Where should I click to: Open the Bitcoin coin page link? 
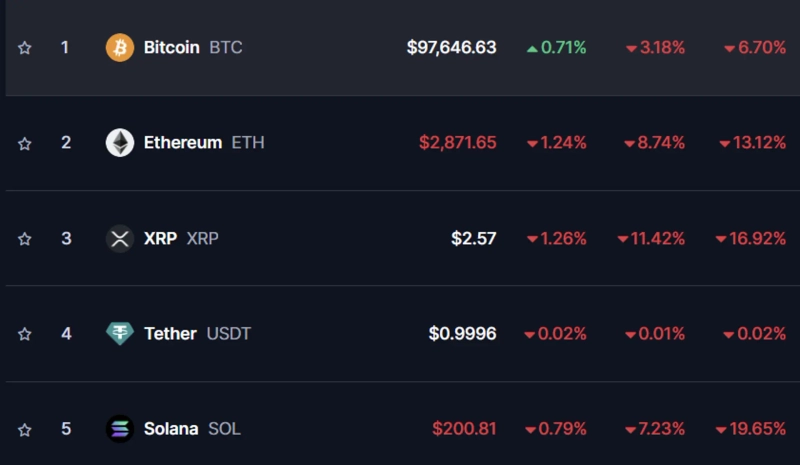click(171, 47)
